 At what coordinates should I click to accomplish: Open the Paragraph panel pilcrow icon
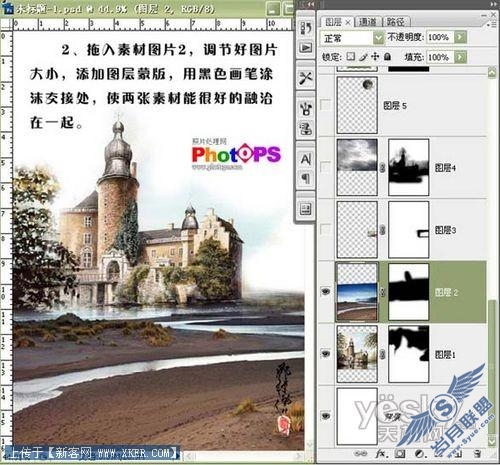pos(306,179)
